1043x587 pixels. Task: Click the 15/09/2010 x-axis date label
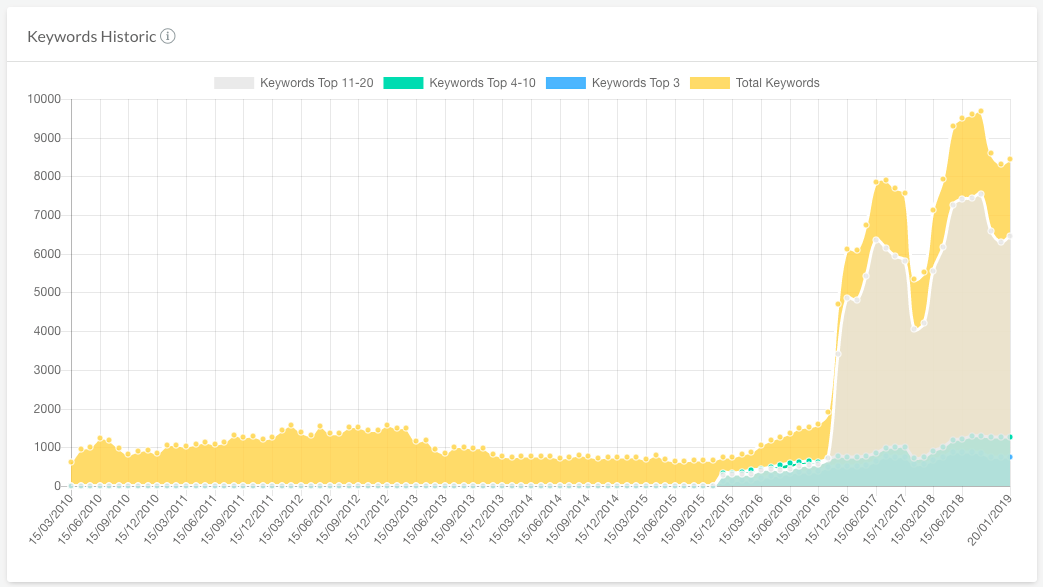tap(108, 520)
